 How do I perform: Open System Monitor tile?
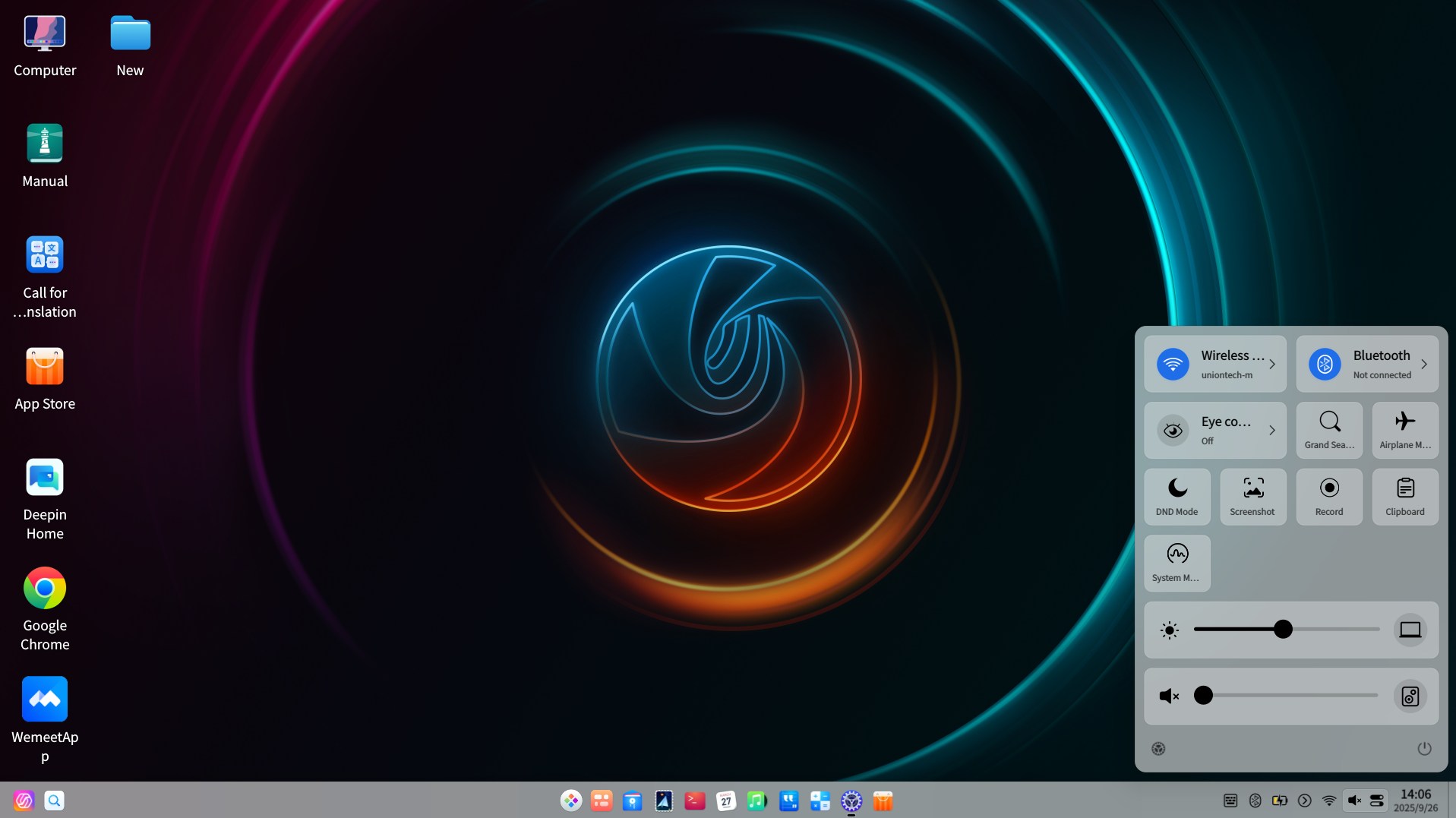click(x=1176, y=563)
